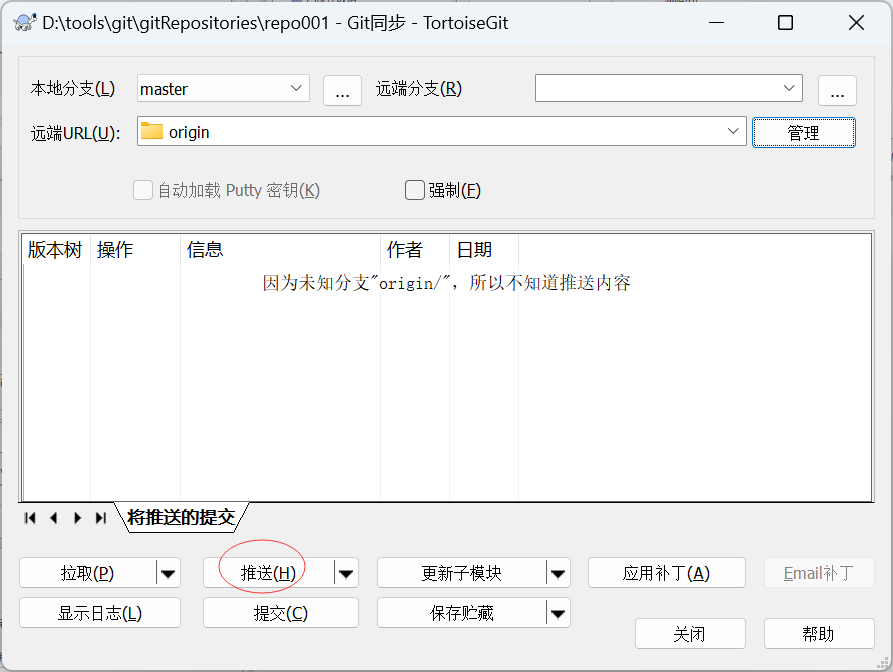This screenshot has height=672, width=893.
Task: Go to last tab with skip-to-end arrow
Action: tap(101, 518)
